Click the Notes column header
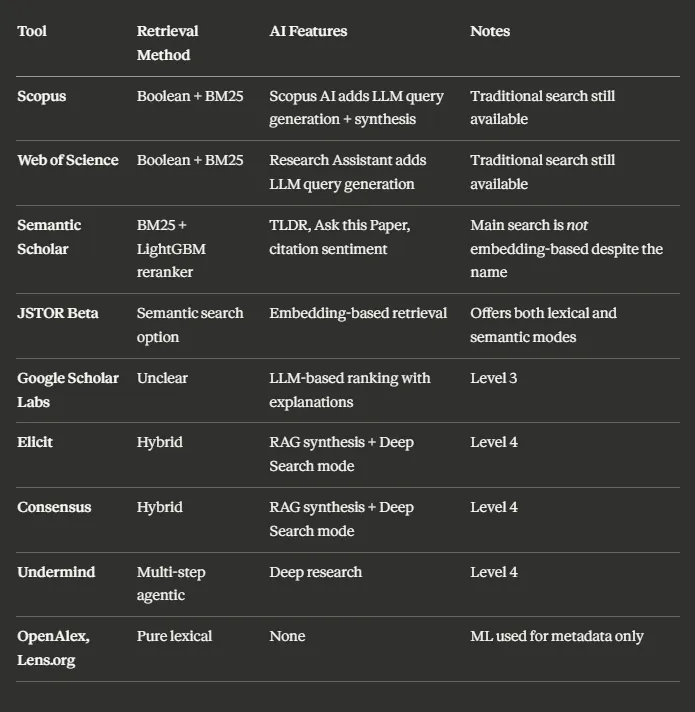This screenshot has height=712, width=695. 490,31
